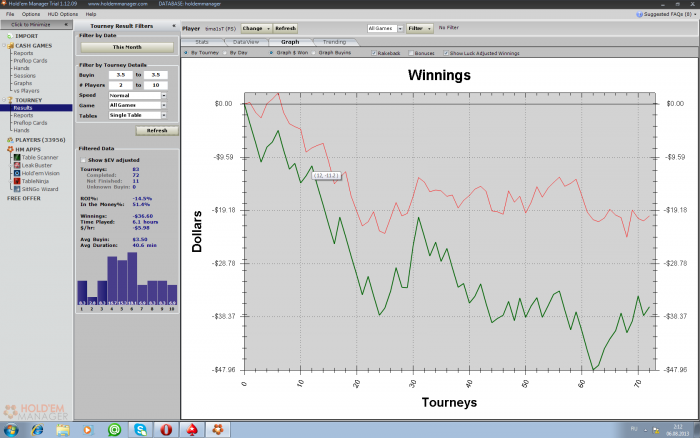Open Skype from the taskbar
This screenshot has height=438, width=700.
coord(141,430)
